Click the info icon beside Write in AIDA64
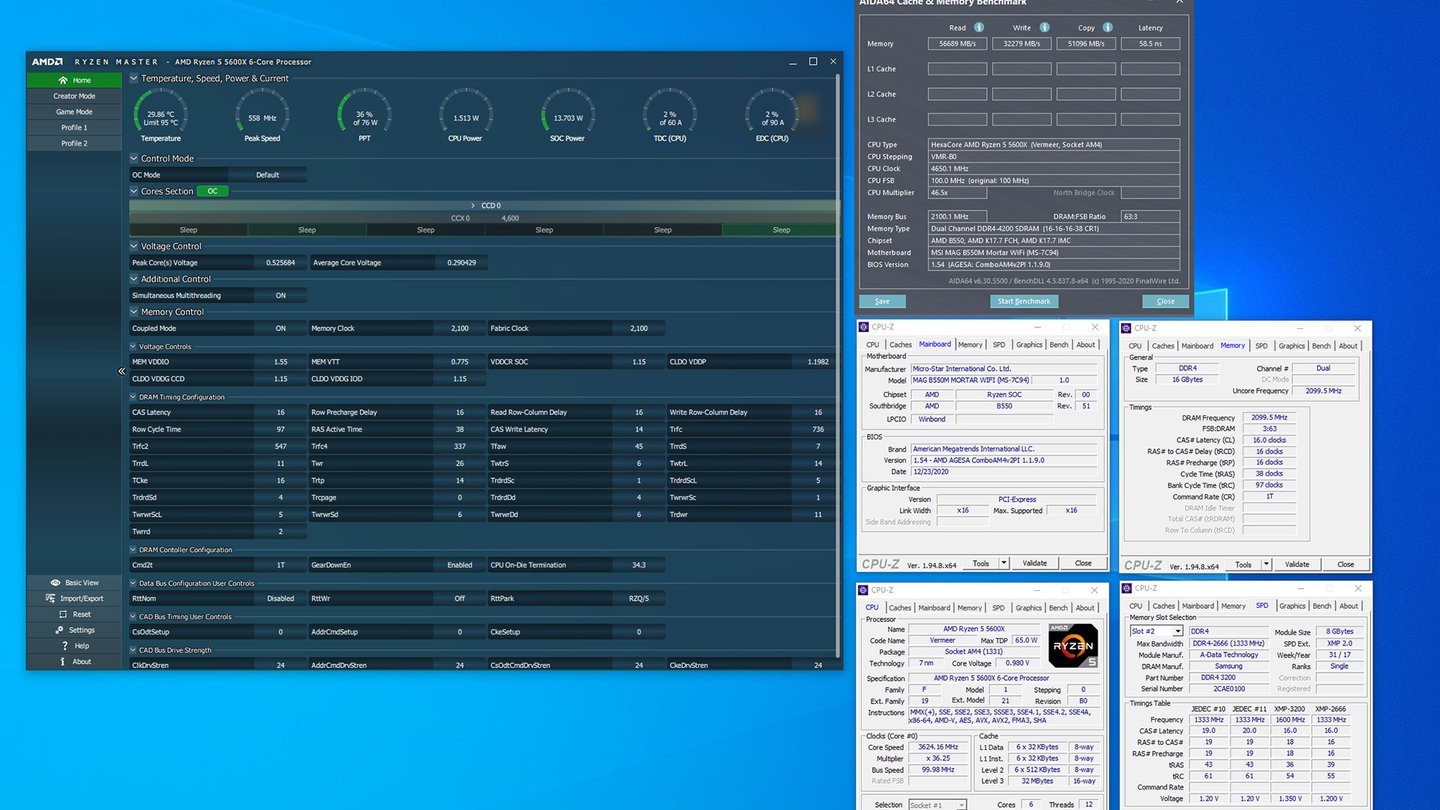 click(1045, 28)
